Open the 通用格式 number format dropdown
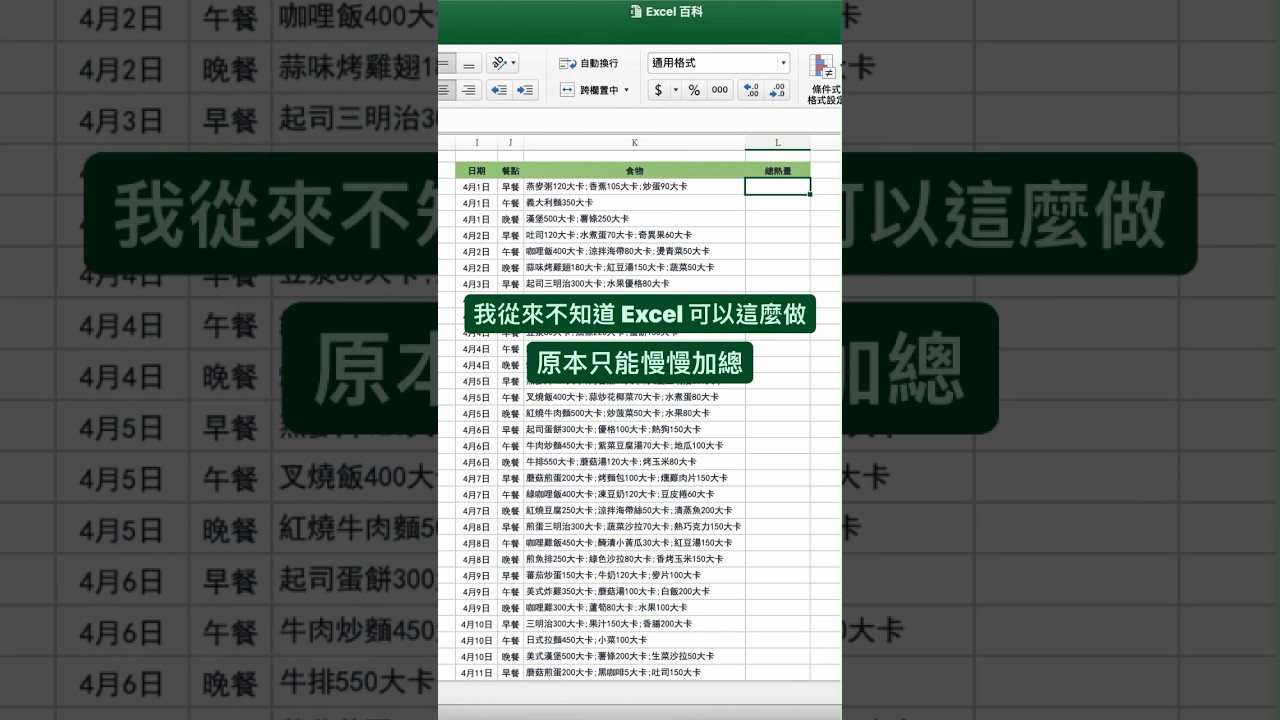 click(x=719, y=63)
